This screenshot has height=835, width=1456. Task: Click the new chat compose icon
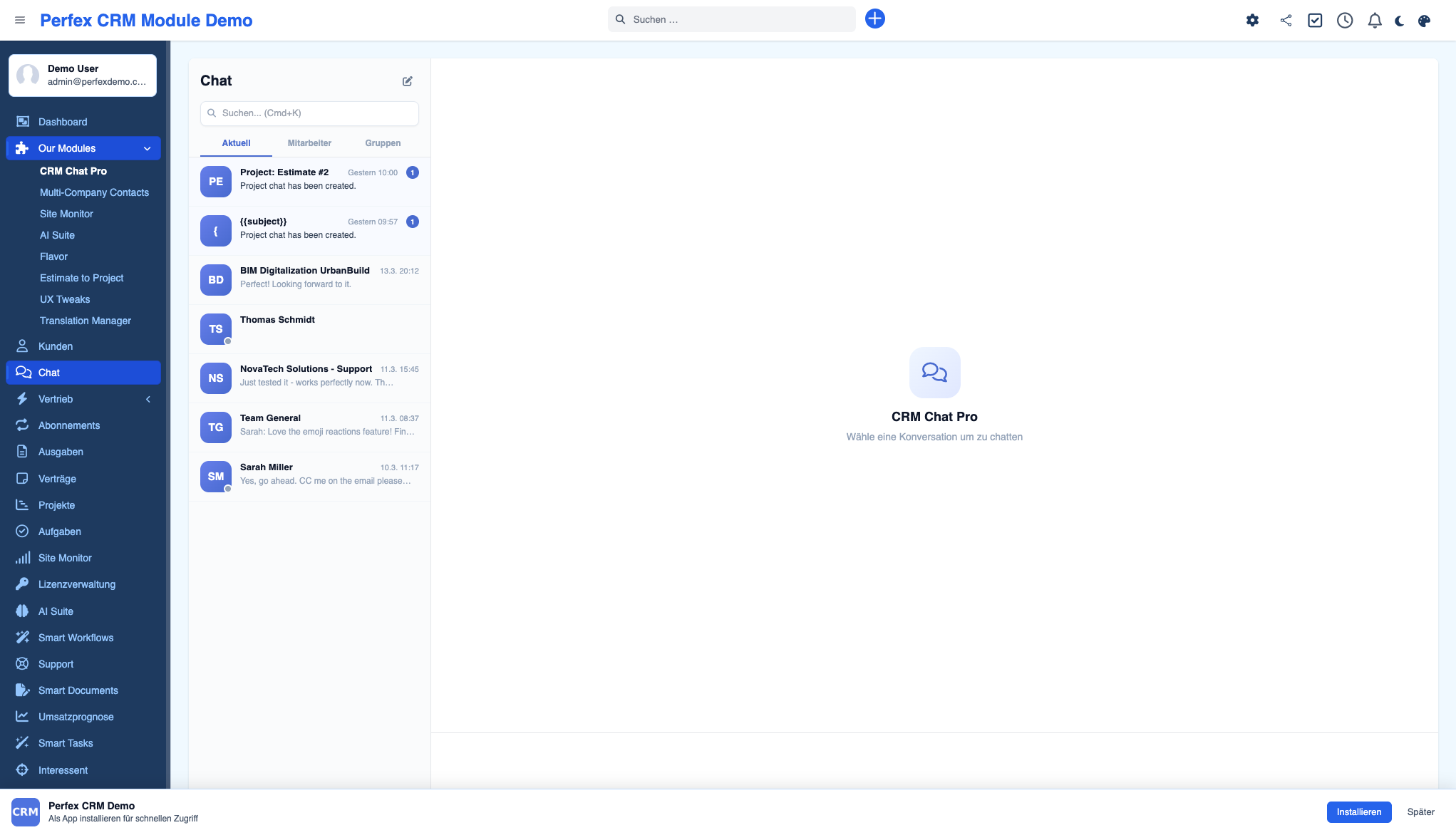coord(407,81)
